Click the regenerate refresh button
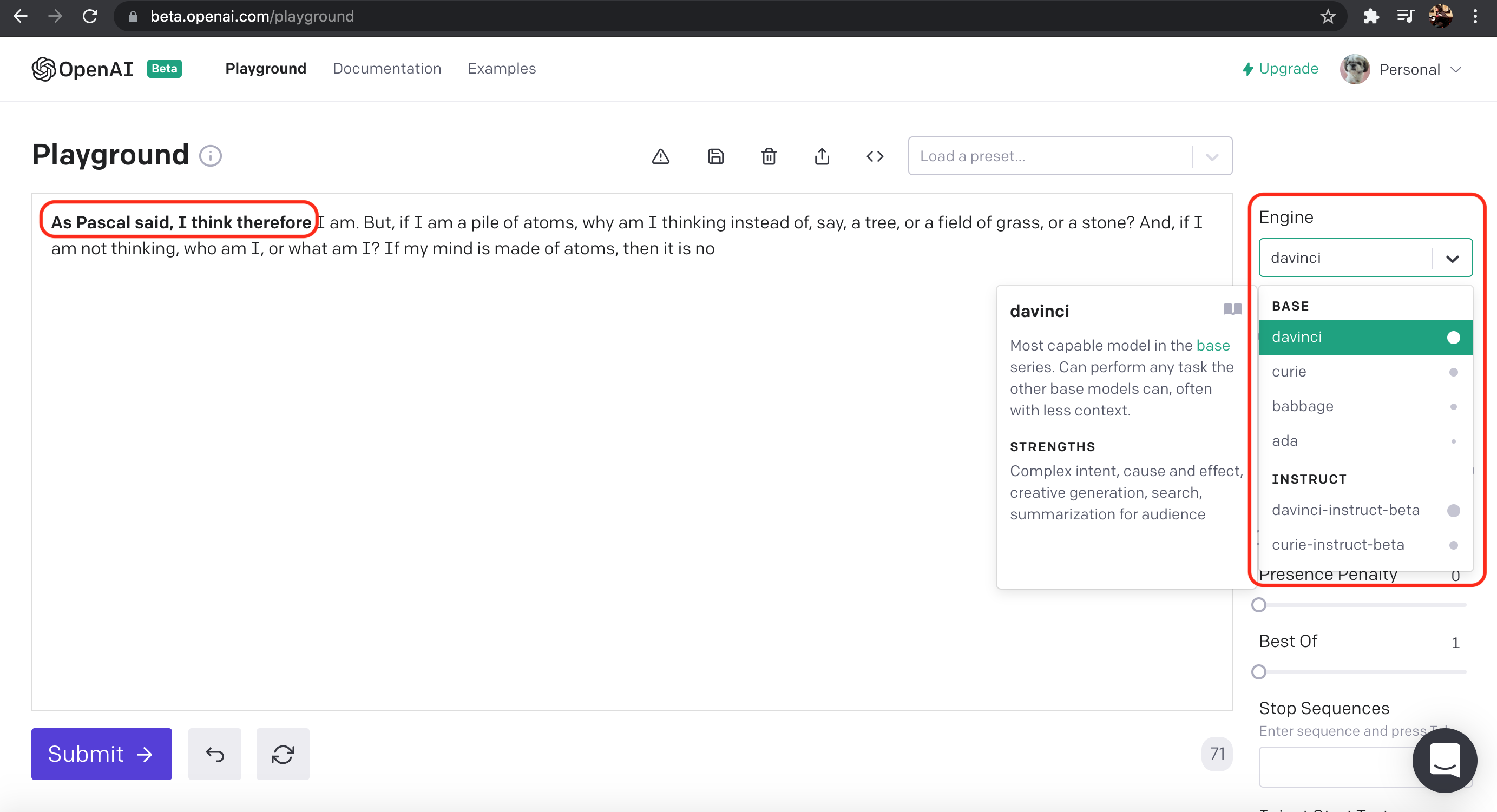 click(x=283, y=754)
